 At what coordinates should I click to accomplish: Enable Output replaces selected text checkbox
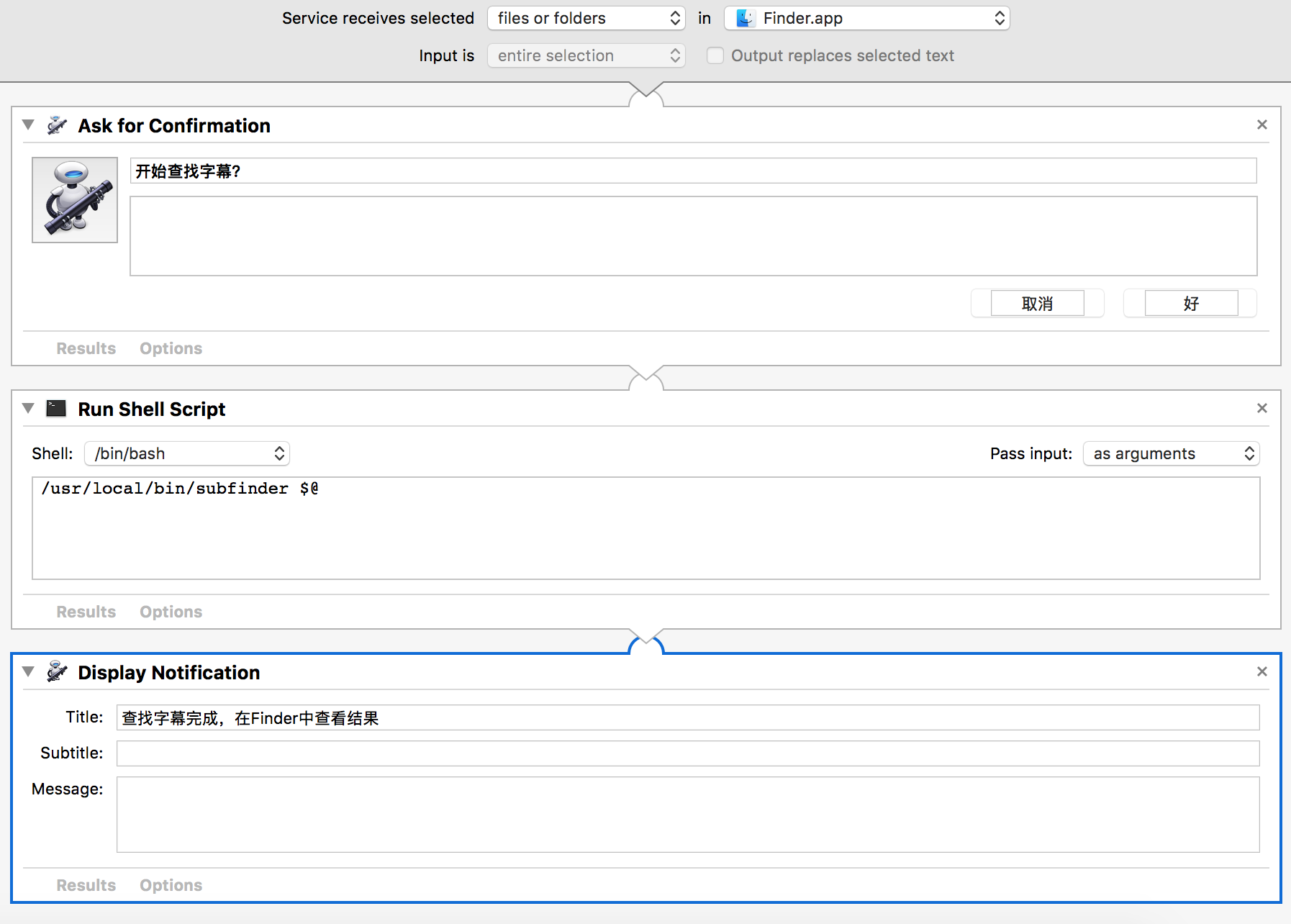pos(715,55)
